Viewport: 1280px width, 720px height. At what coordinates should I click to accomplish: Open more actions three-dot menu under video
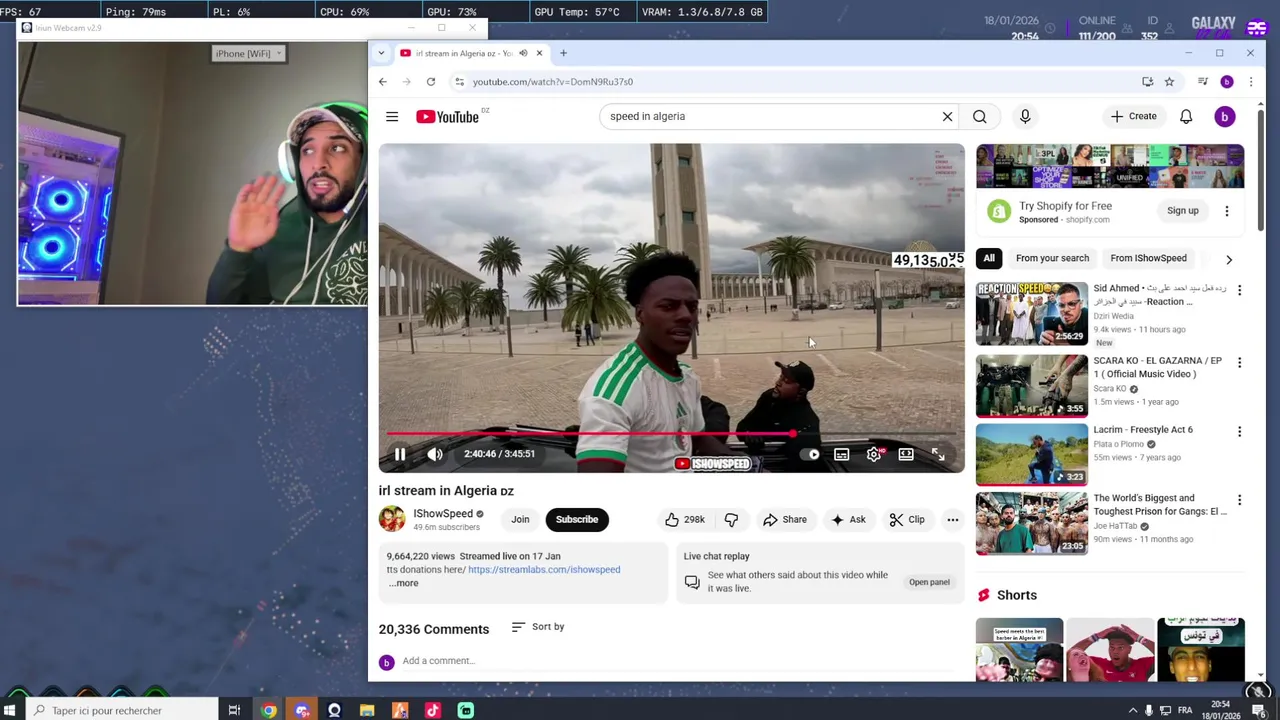point(952,519)
